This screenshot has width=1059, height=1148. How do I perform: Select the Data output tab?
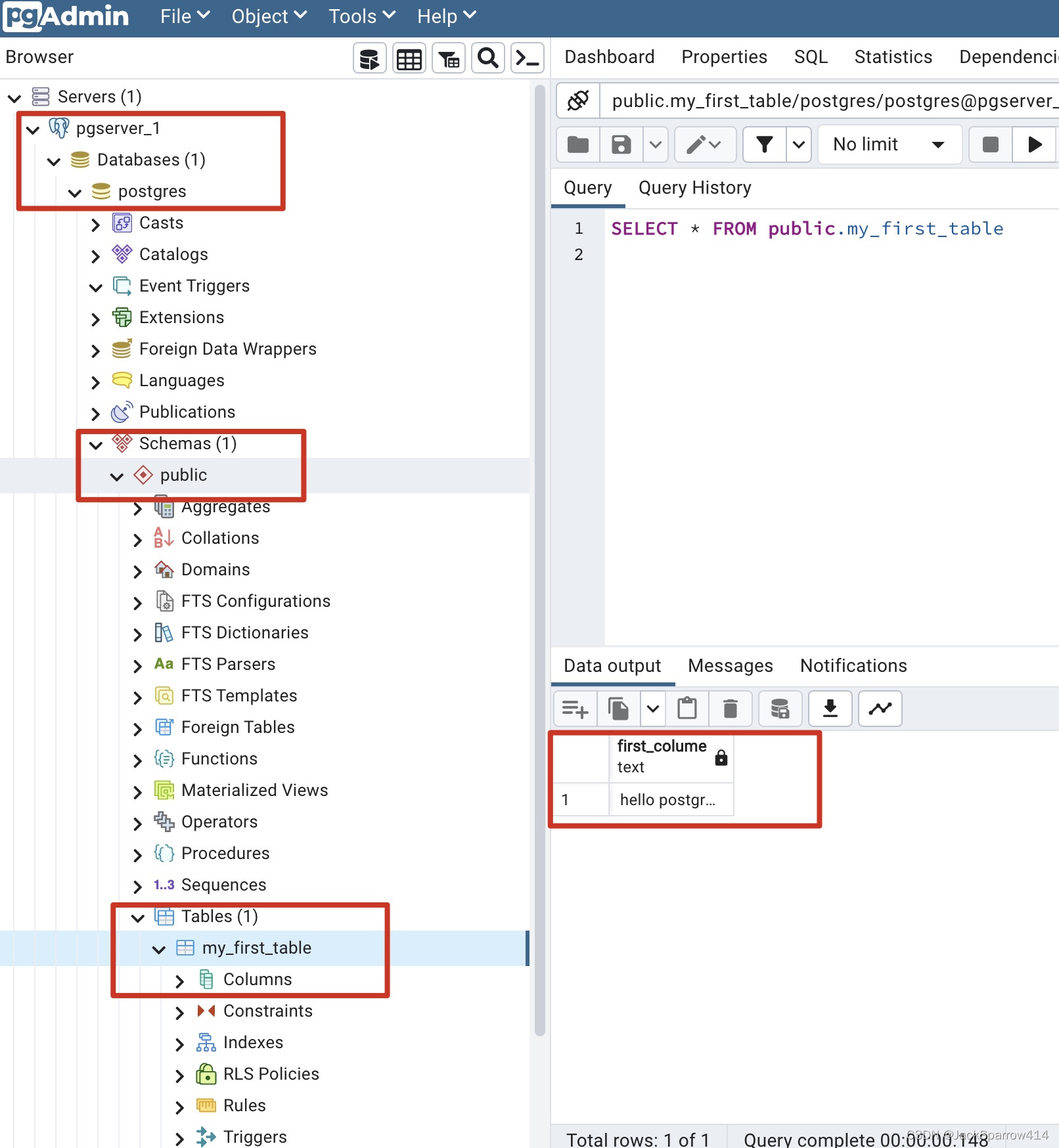612,666
